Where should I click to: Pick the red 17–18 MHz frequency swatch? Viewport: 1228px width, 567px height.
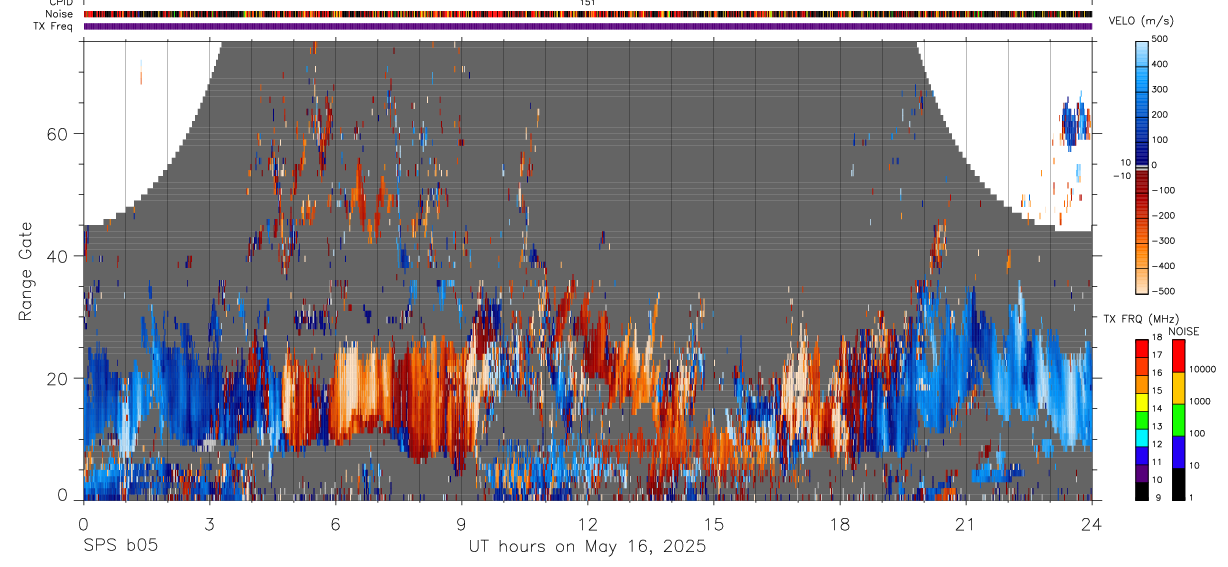pyautogui.click(x=1141, y=348)
